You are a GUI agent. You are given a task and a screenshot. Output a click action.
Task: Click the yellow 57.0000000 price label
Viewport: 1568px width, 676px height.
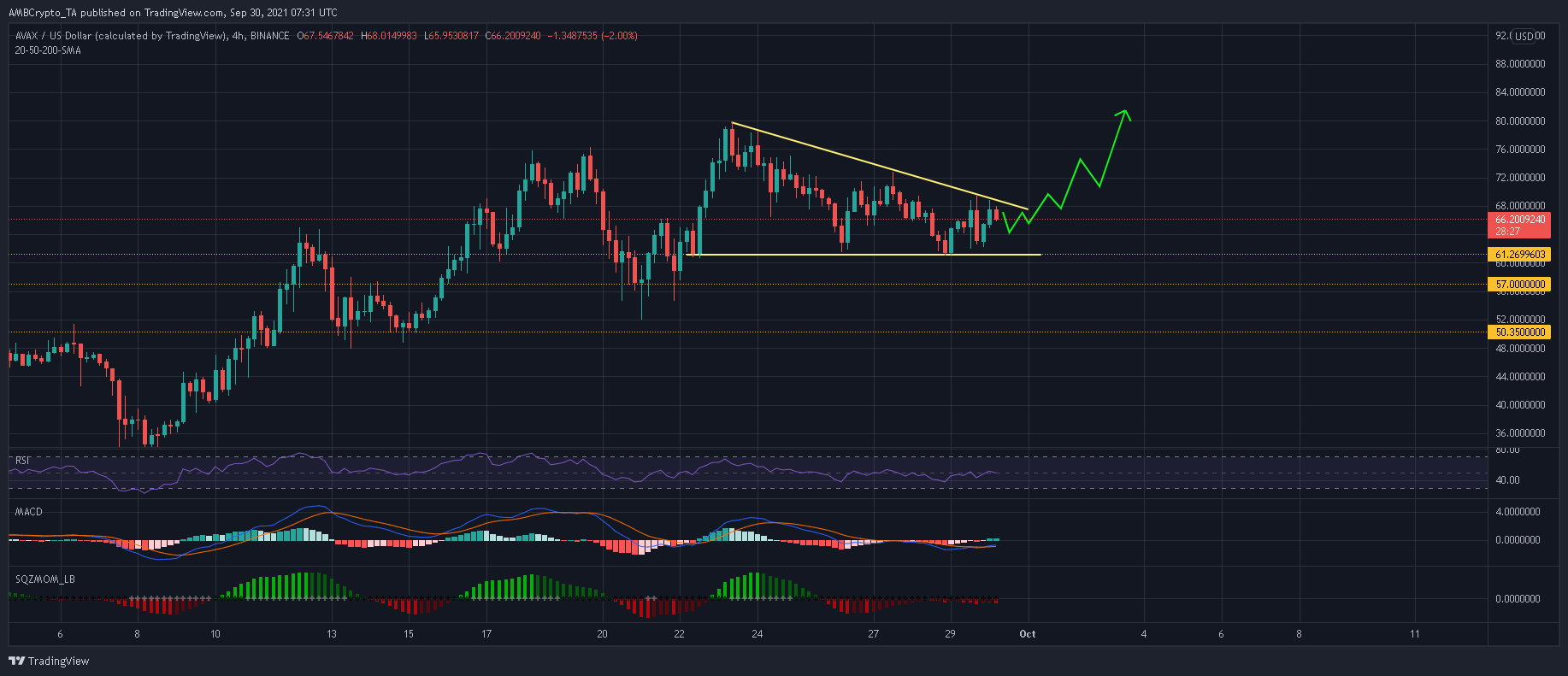click(x=1520, y=285)
